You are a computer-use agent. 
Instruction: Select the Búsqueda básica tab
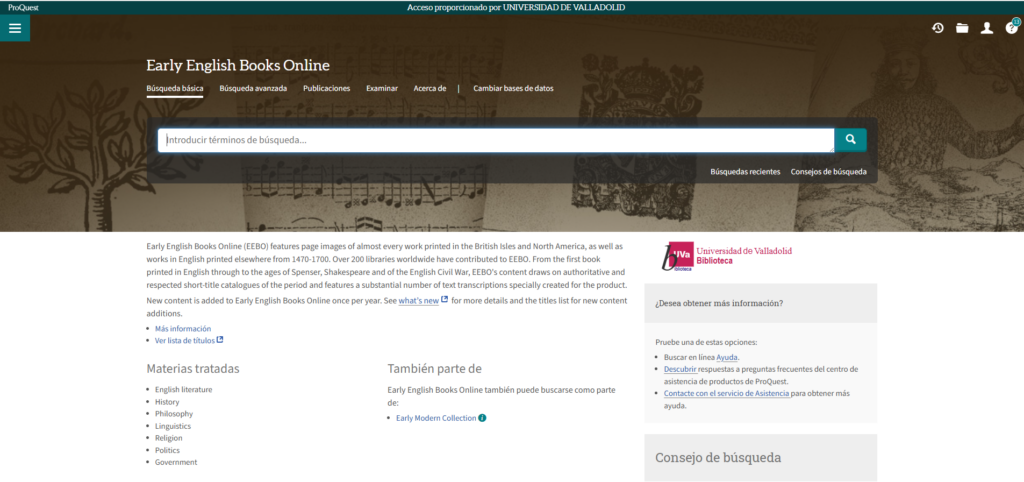coord(175,88)
